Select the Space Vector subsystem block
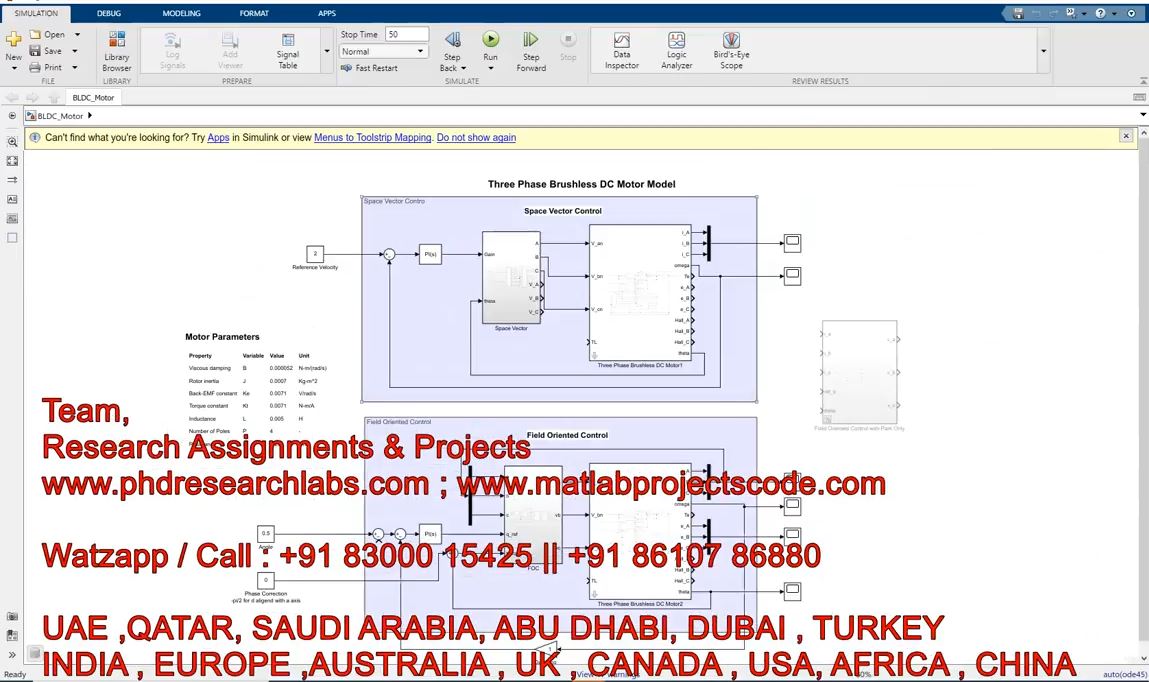The image size is (1149, 682). coord(511,278)
